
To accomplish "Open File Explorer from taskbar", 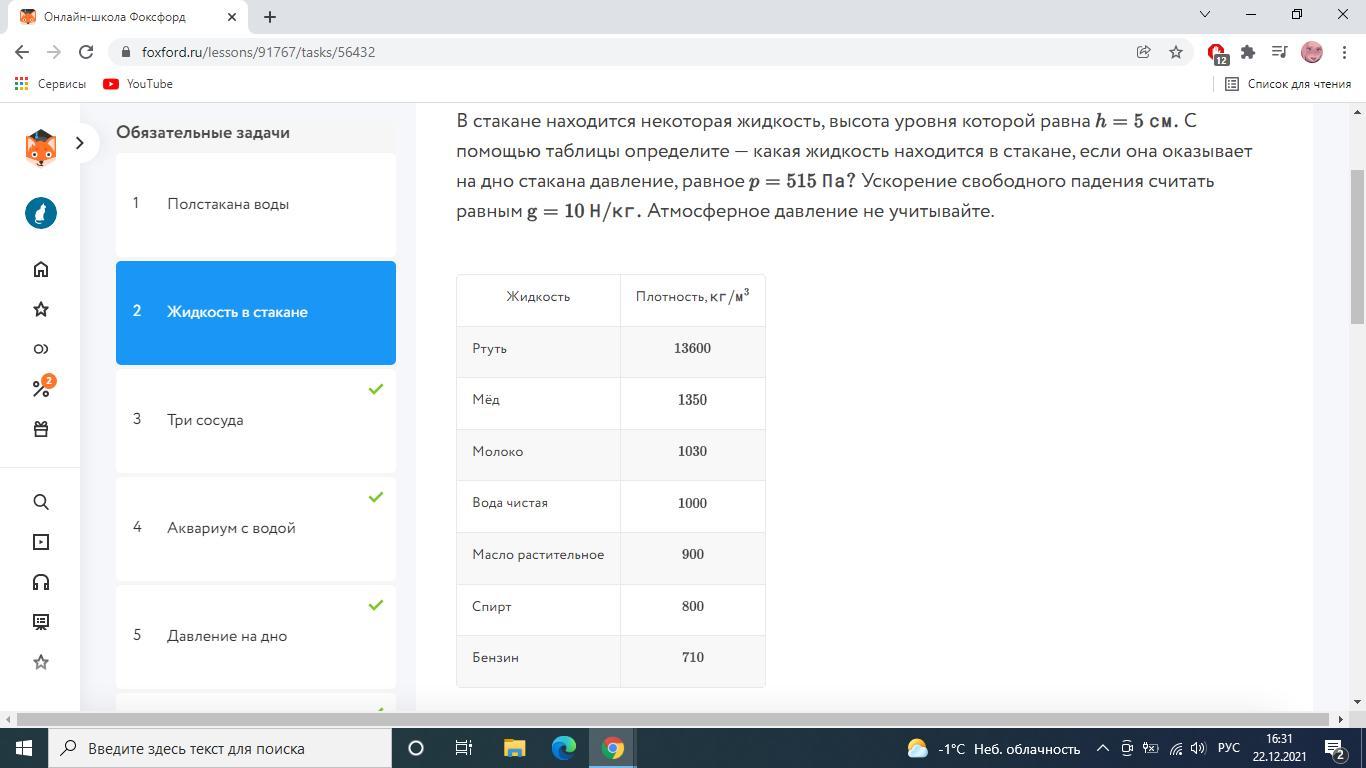I will 514,748.
